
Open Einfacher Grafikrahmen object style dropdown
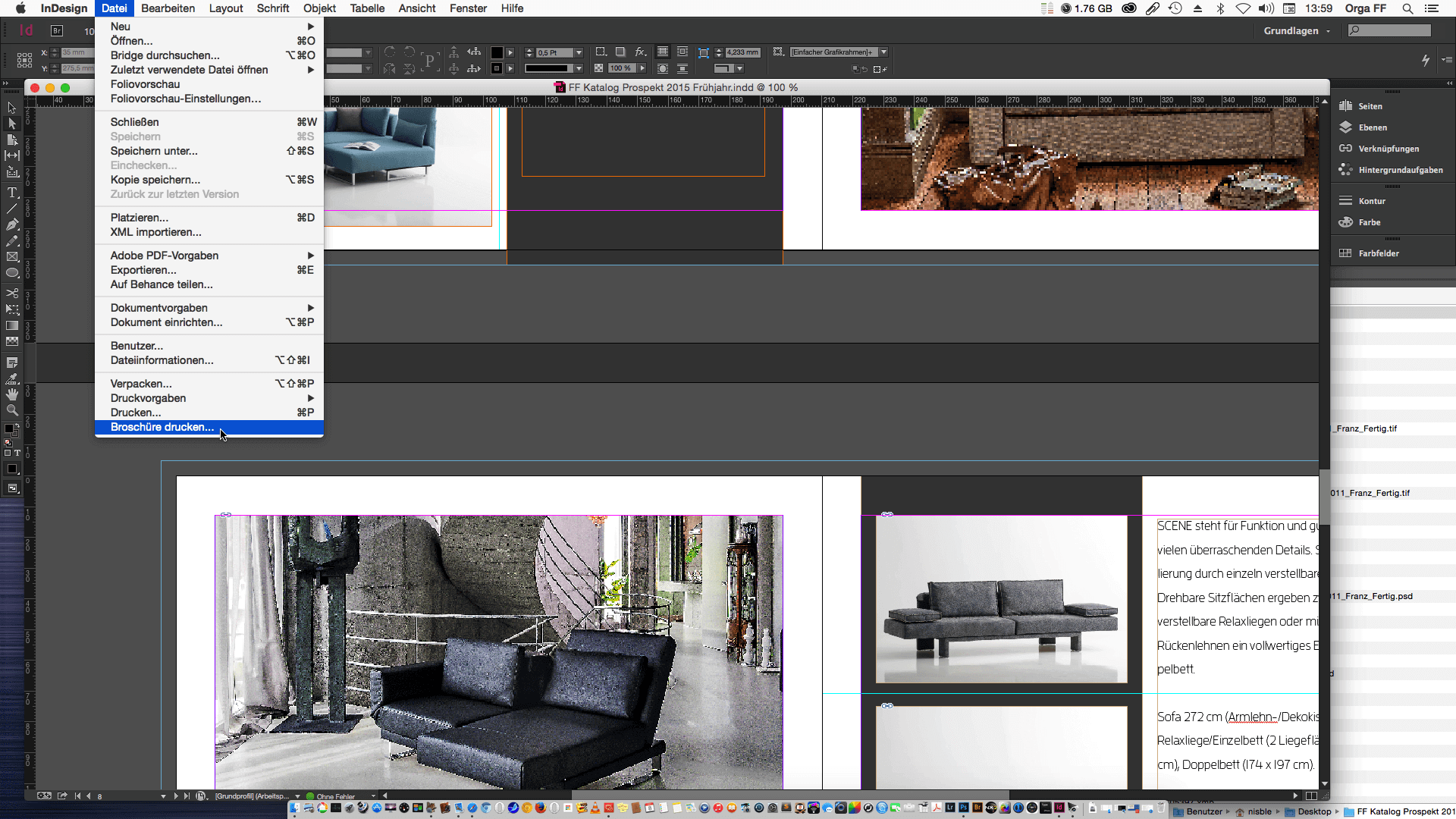click(x=883, y=52)
